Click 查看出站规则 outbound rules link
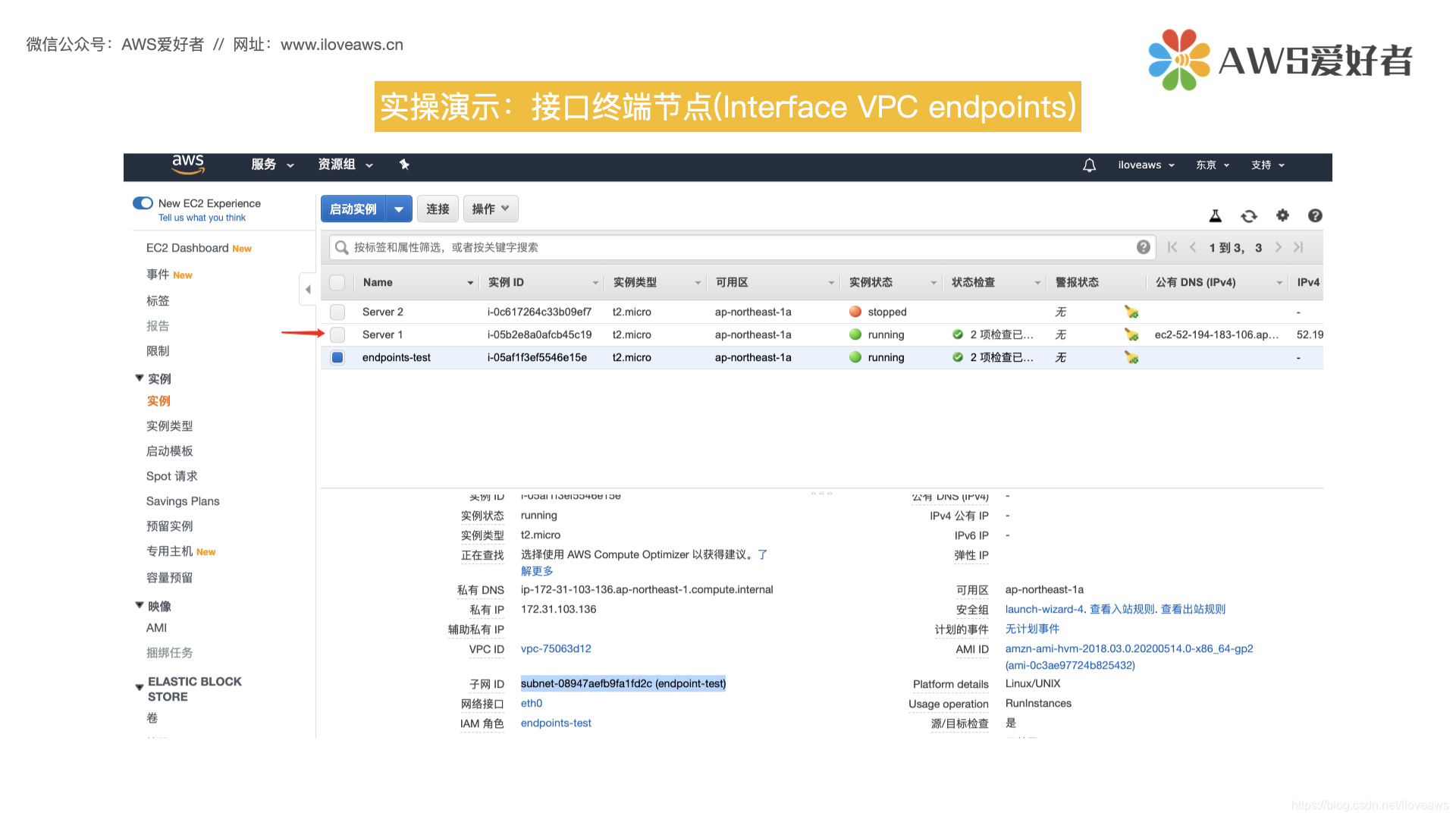The width and height of the screenshot is (1456, 819). (1193, 609)
